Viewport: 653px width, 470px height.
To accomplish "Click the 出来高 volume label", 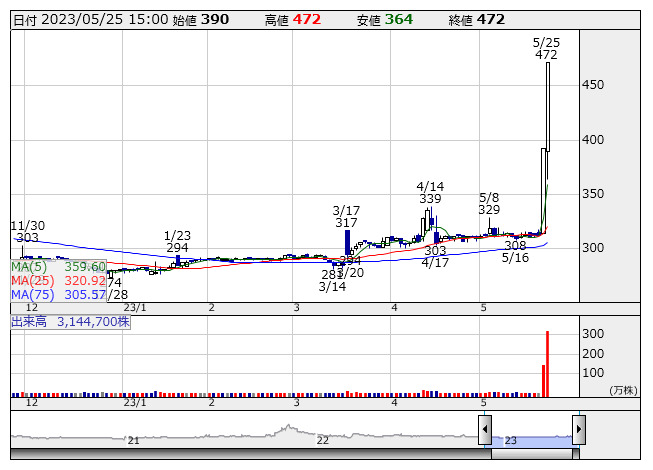I will click(x=70, y=322).
